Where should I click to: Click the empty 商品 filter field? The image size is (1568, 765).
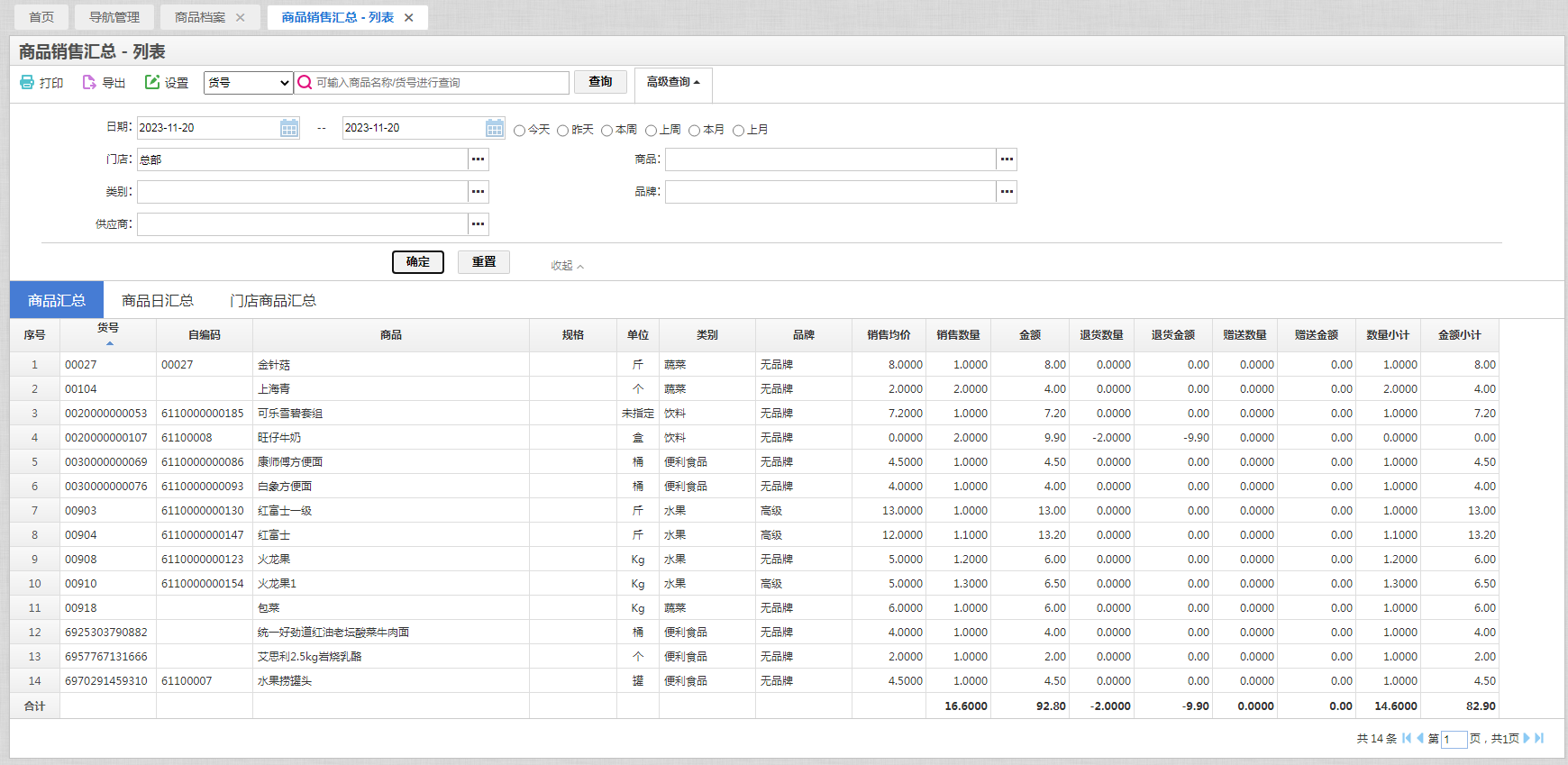pyautogui.click(x=830, y=159)
